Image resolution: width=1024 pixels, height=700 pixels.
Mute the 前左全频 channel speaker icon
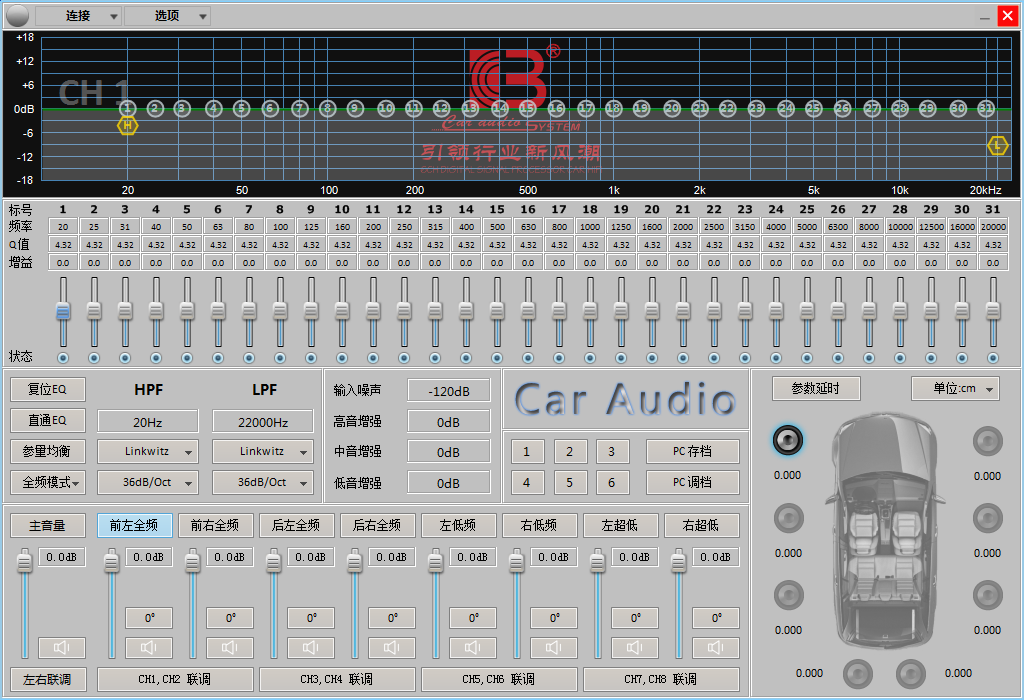point(149,647)
